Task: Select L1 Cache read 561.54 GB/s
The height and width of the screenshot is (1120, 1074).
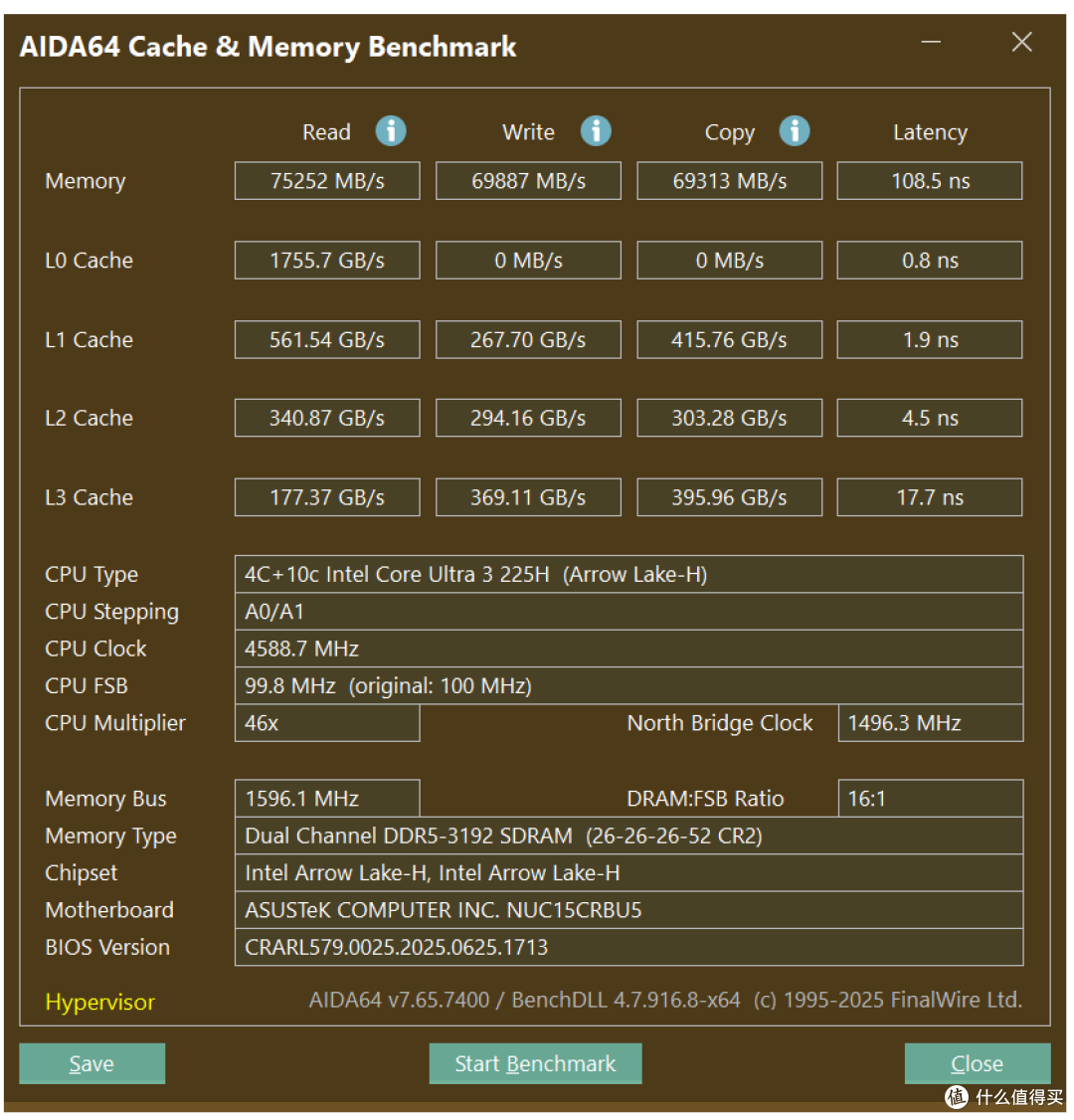Action: pyautogui.click(x=327, y=339)
